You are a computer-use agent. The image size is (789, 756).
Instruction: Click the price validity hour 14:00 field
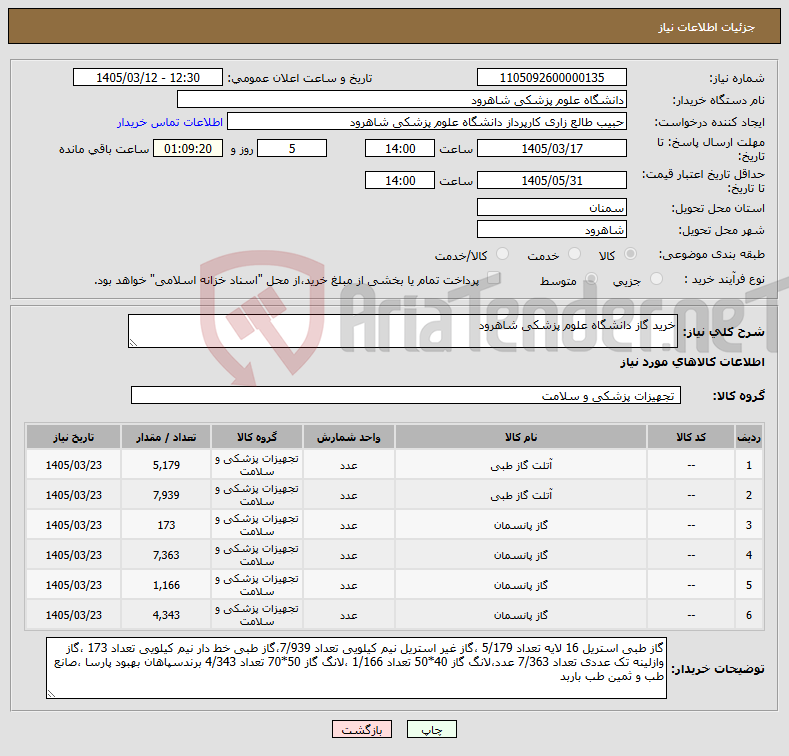(400, 180)
